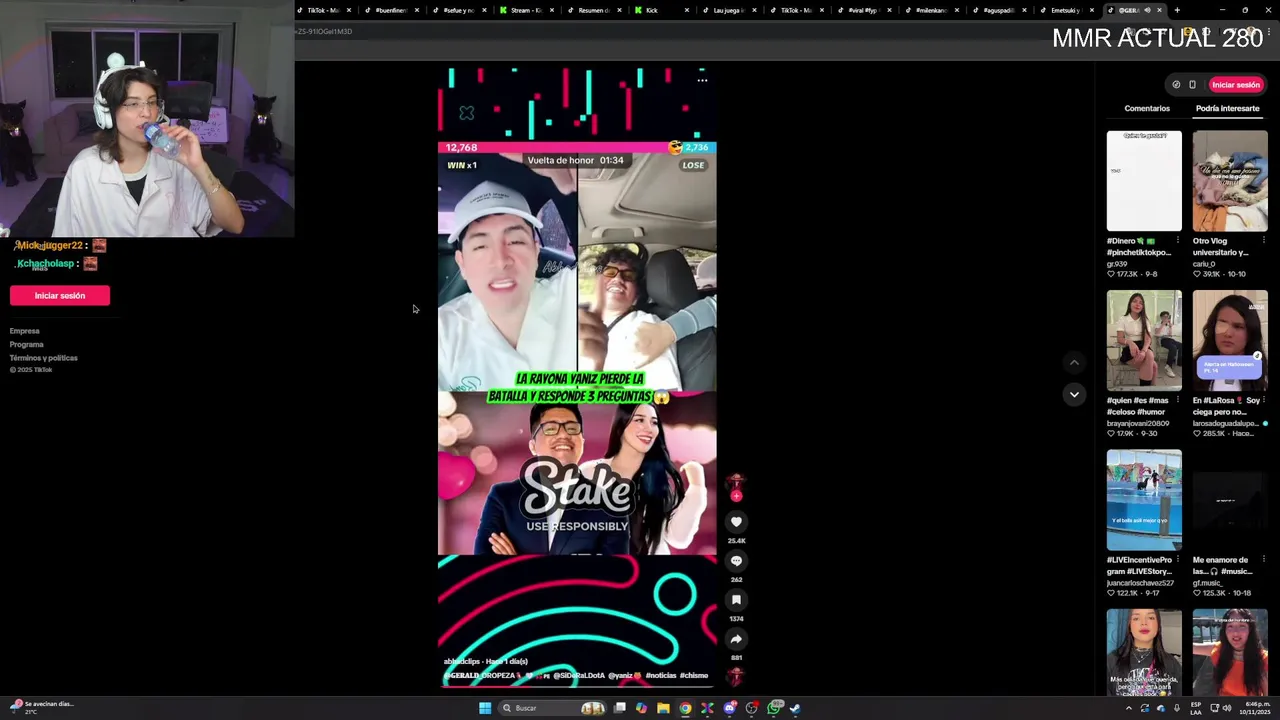1280x720 pixels.
Task: Save video with the bookmark icon
Action: pos(736,600)
